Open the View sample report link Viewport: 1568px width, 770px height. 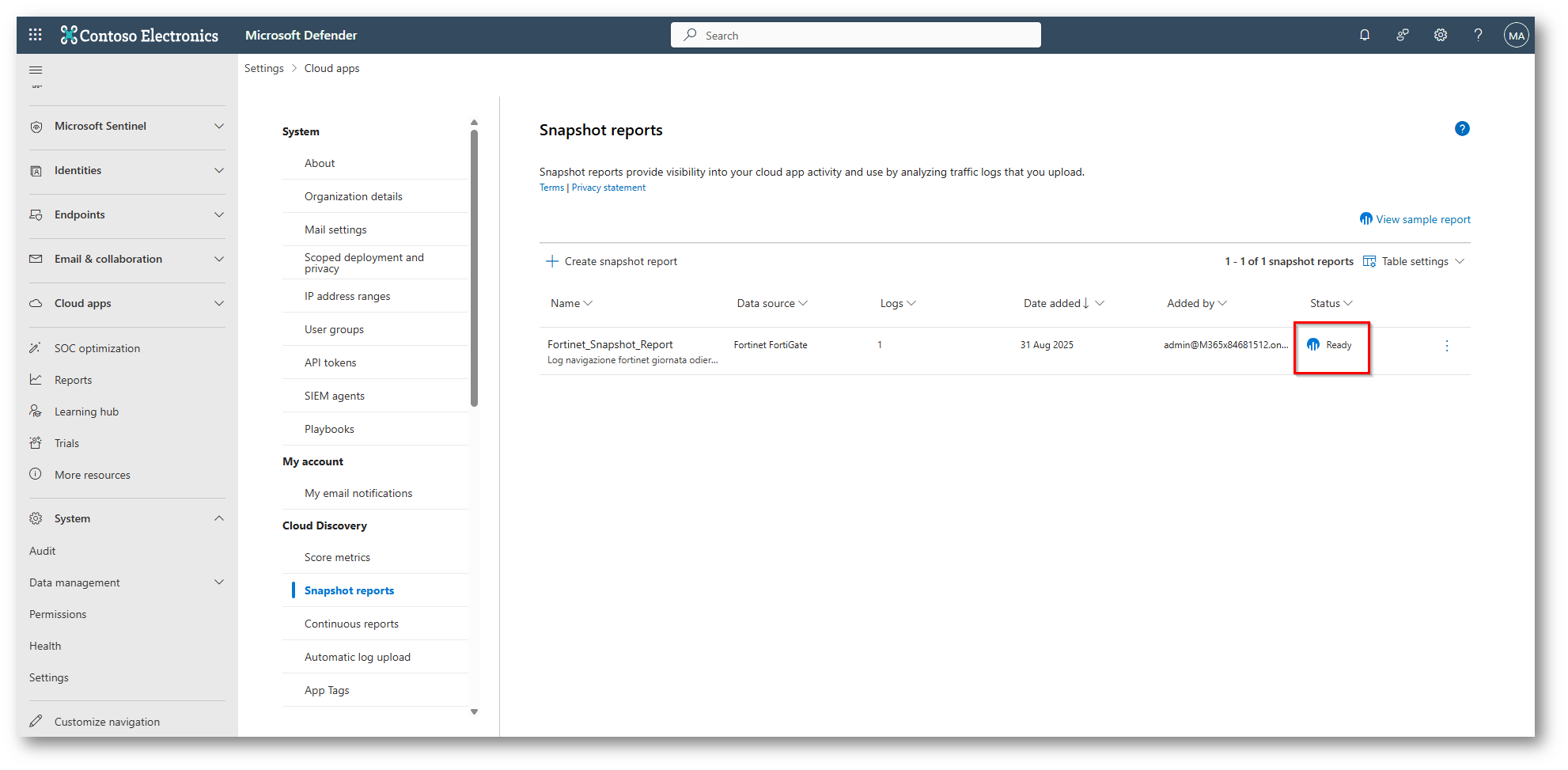click(1422, 220)
